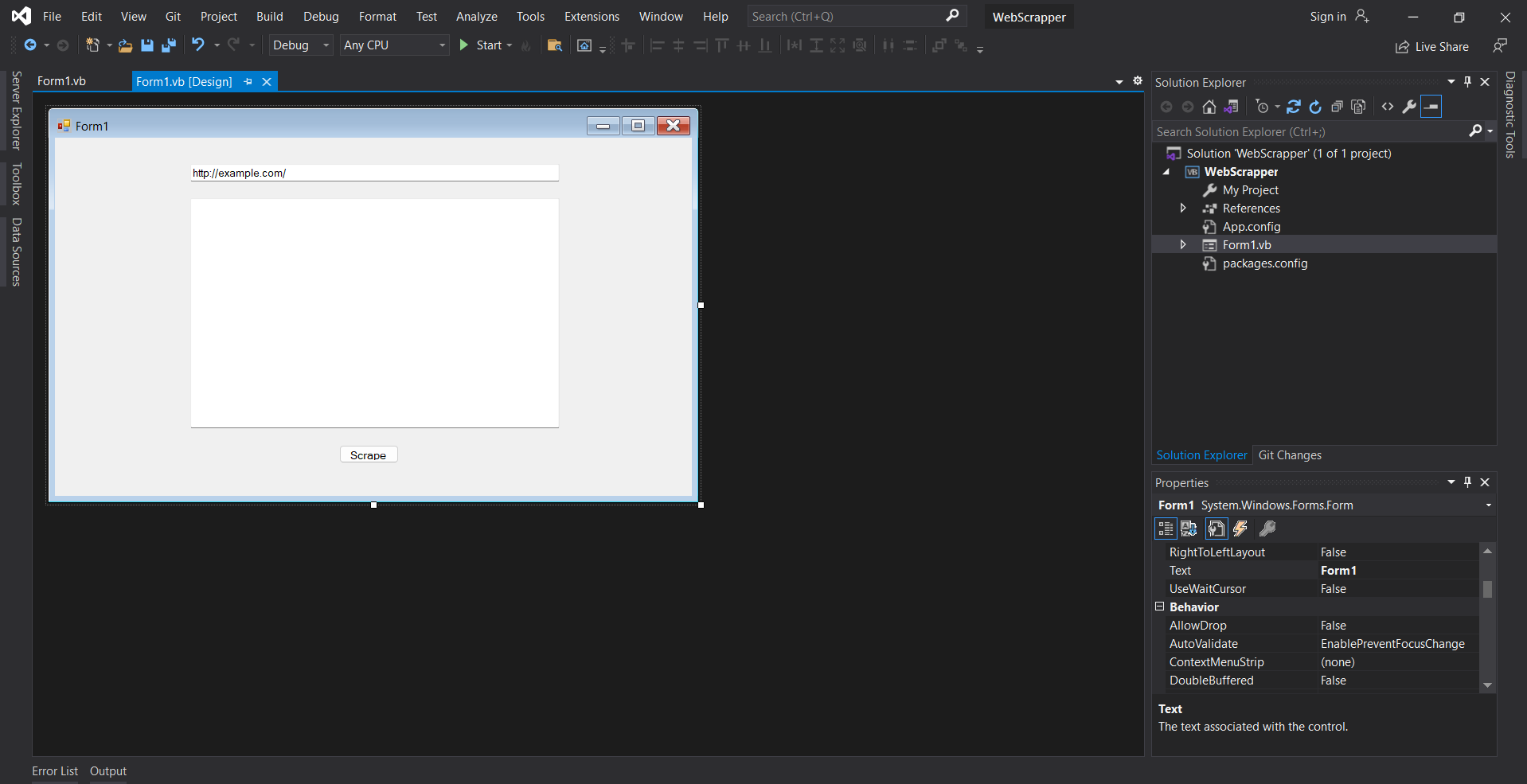Pin the Solution Explorer panel

1467,81
